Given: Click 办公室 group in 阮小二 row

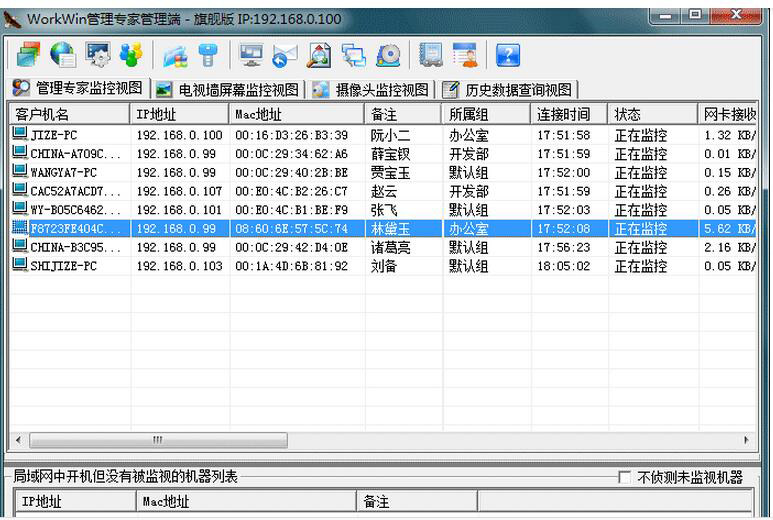Looking at the screenshot, I should click(x=468, y=135).
